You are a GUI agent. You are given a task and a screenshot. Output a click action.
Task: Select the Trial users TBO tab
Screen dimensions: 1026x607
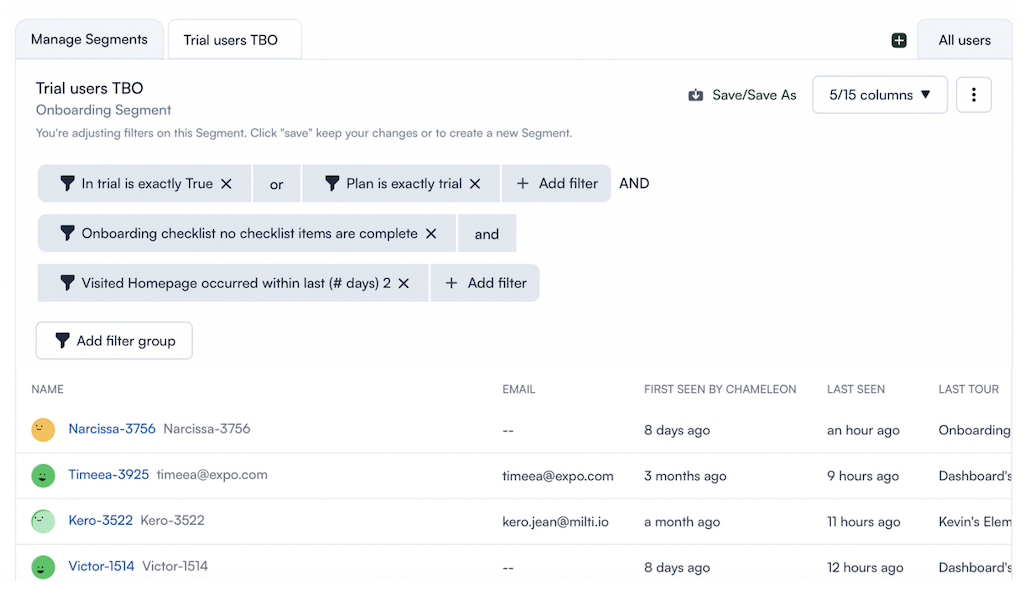pos(231,40)
